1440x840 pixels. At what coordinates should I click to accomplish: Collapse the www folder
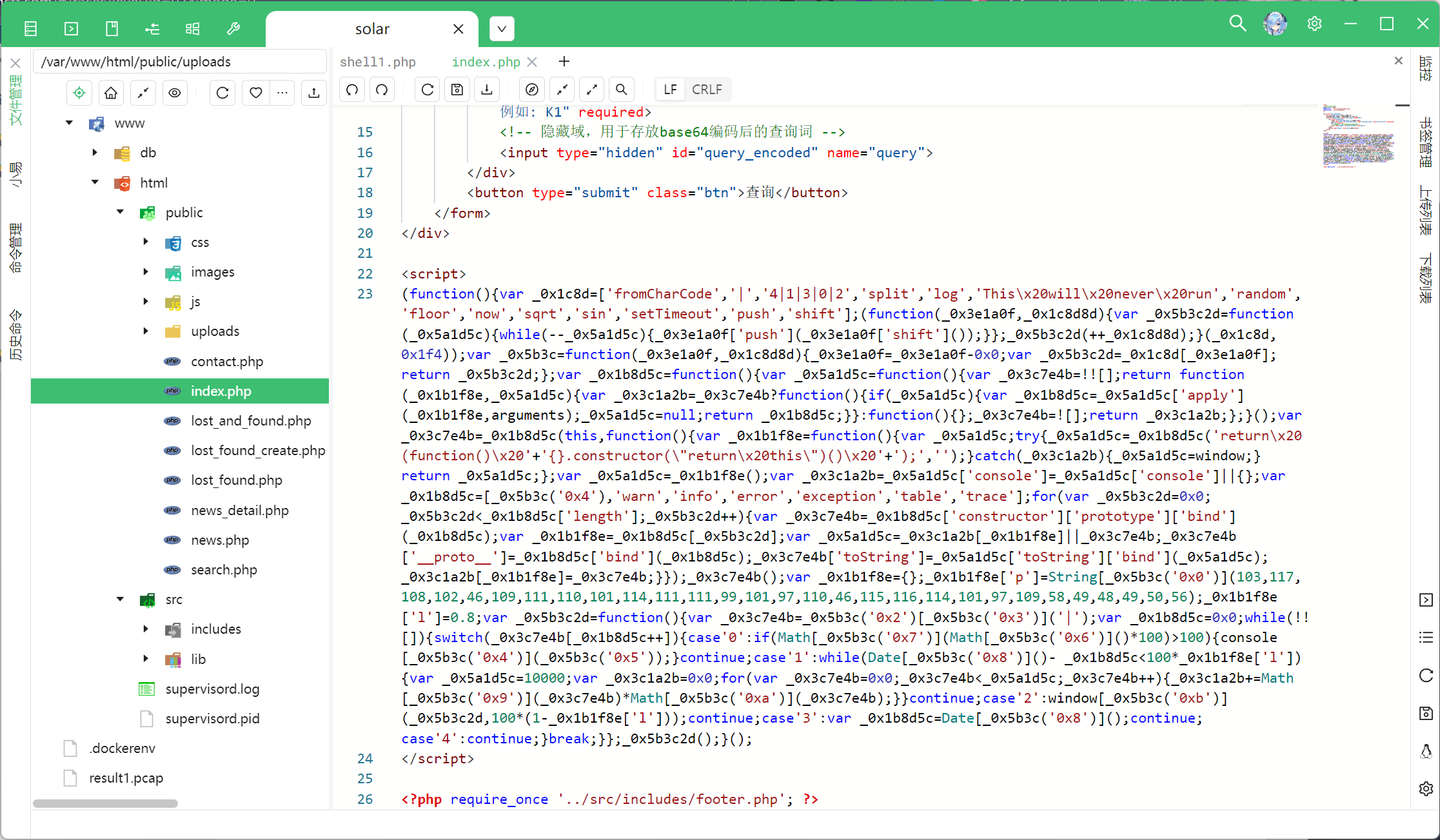pos(69,123)
